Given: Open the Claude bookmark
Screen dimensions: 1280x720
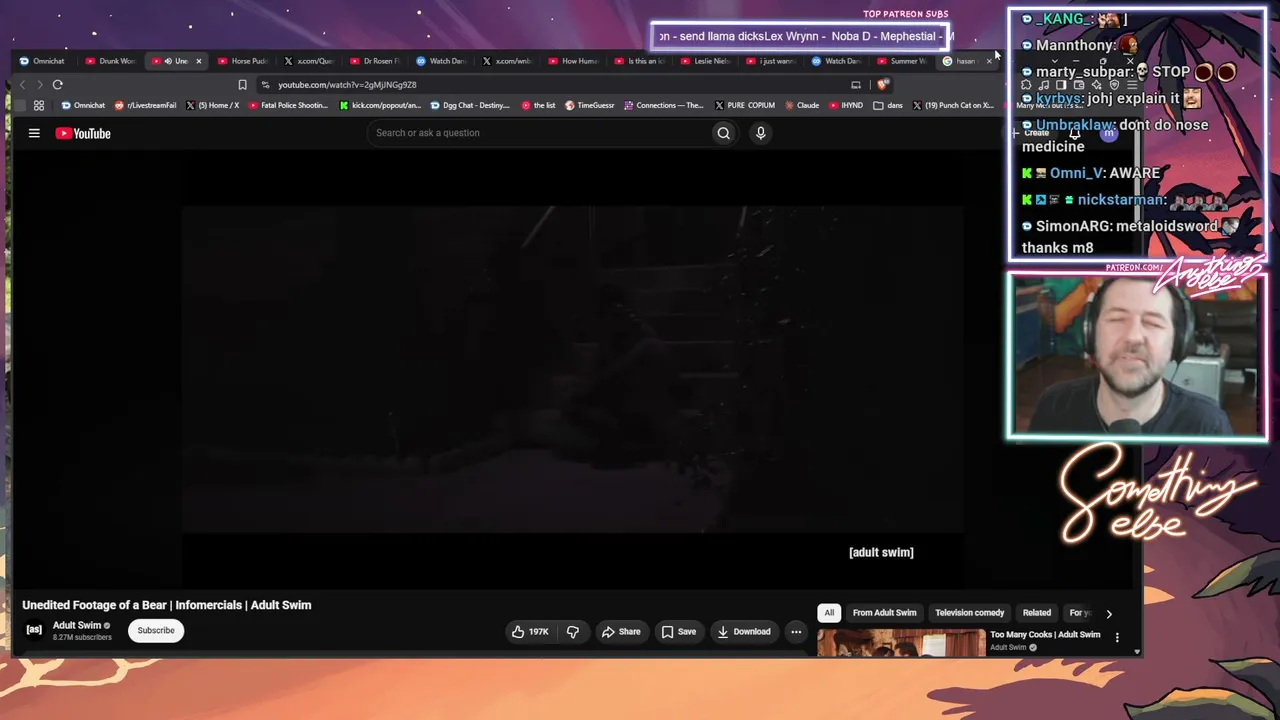Looking at the screenshot, I should pyautogui.click(x=802, y=105).
